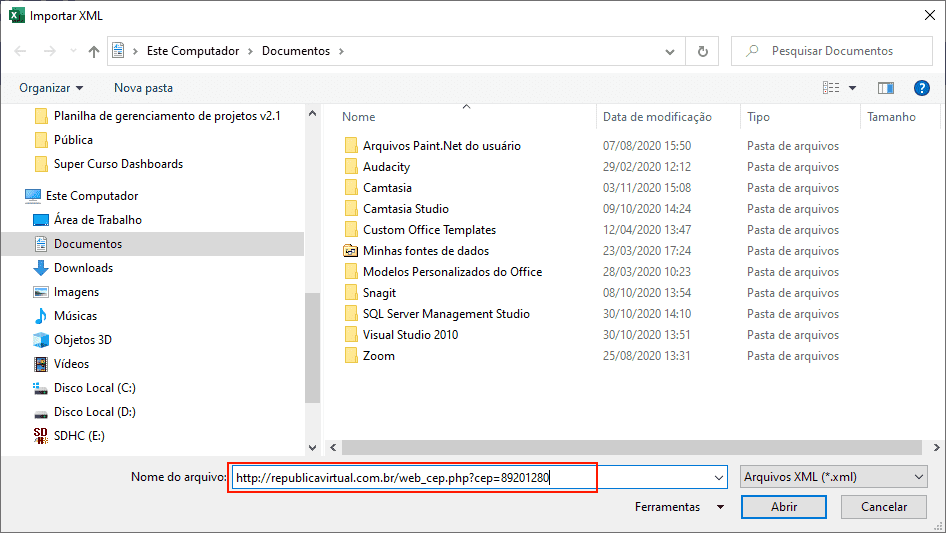Open recent locations chevron beside forward arrow
This screenshot has height=533, width=946.
pyautogui.click(x=73, y=51)
